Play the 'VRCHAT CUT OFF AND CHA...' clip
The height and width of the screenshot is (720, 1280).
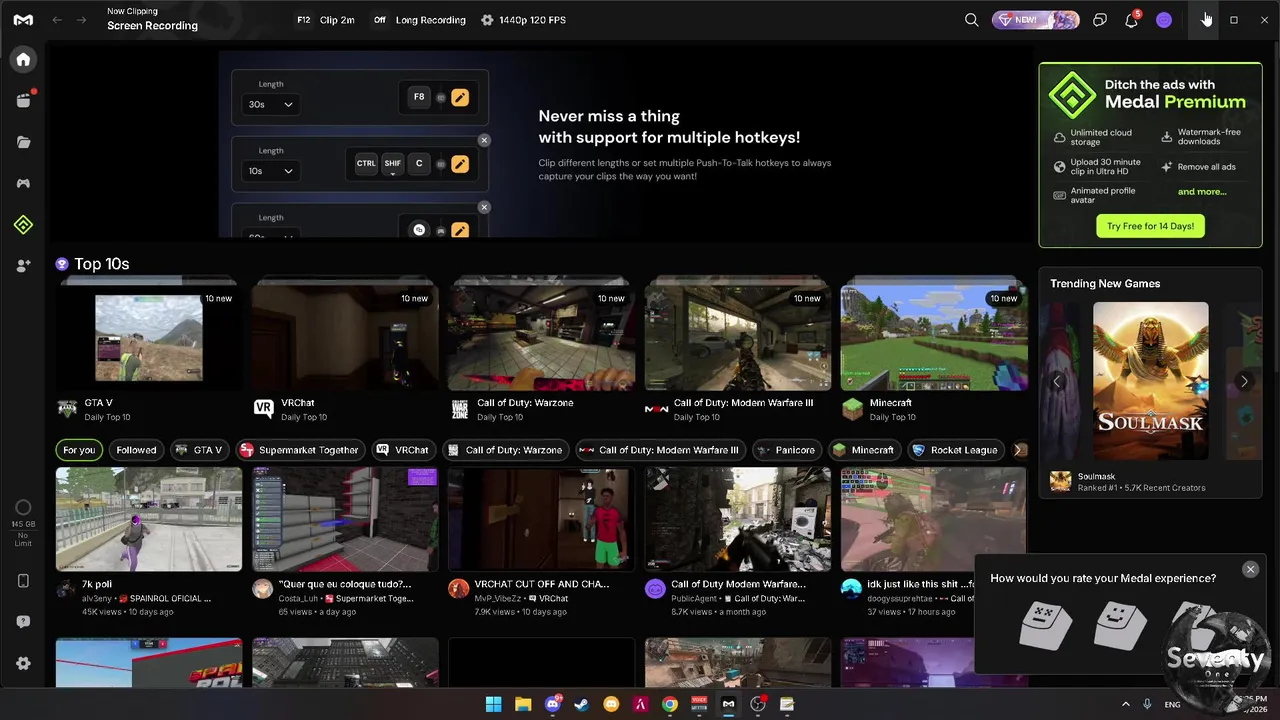pos(541,519)
